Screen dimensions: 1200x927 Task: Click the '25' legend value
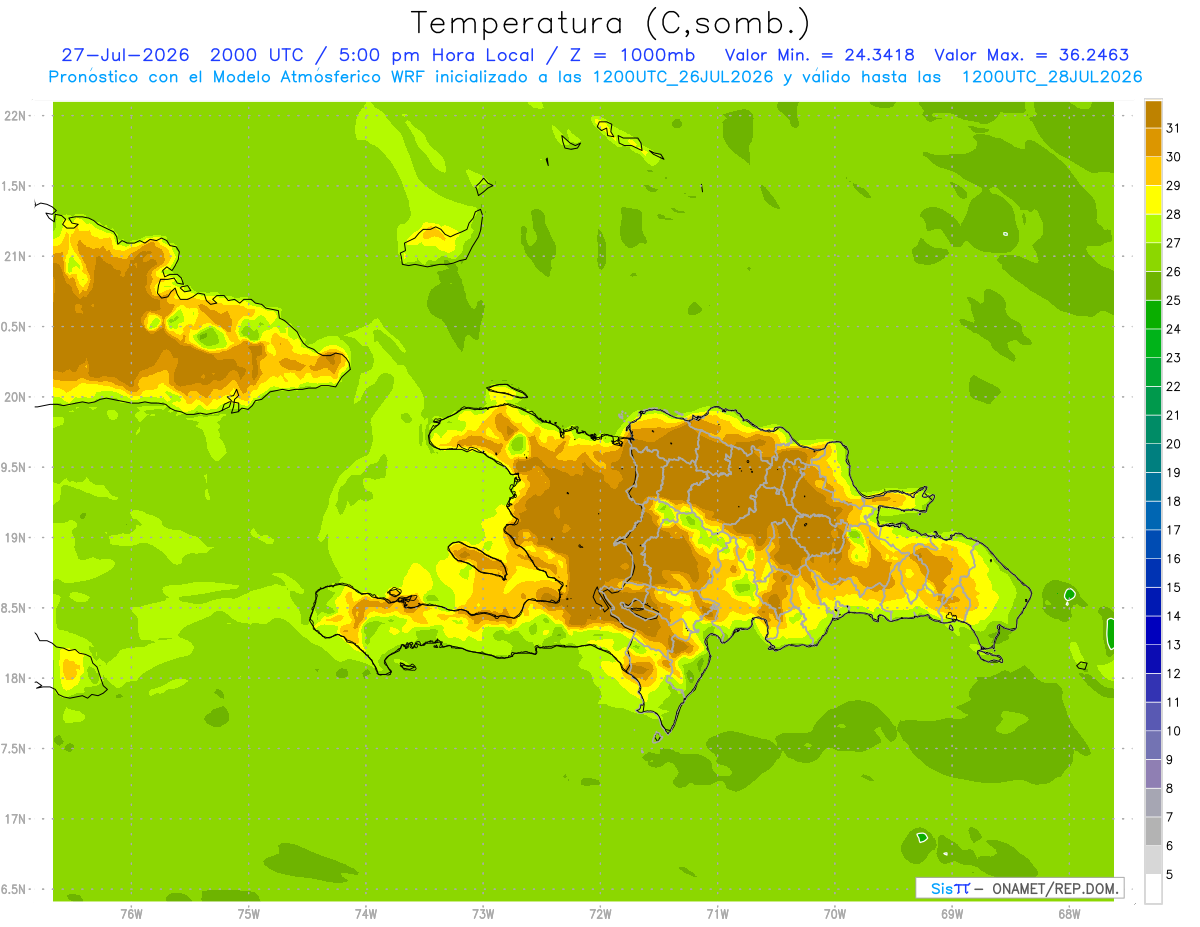point(1174,300)
